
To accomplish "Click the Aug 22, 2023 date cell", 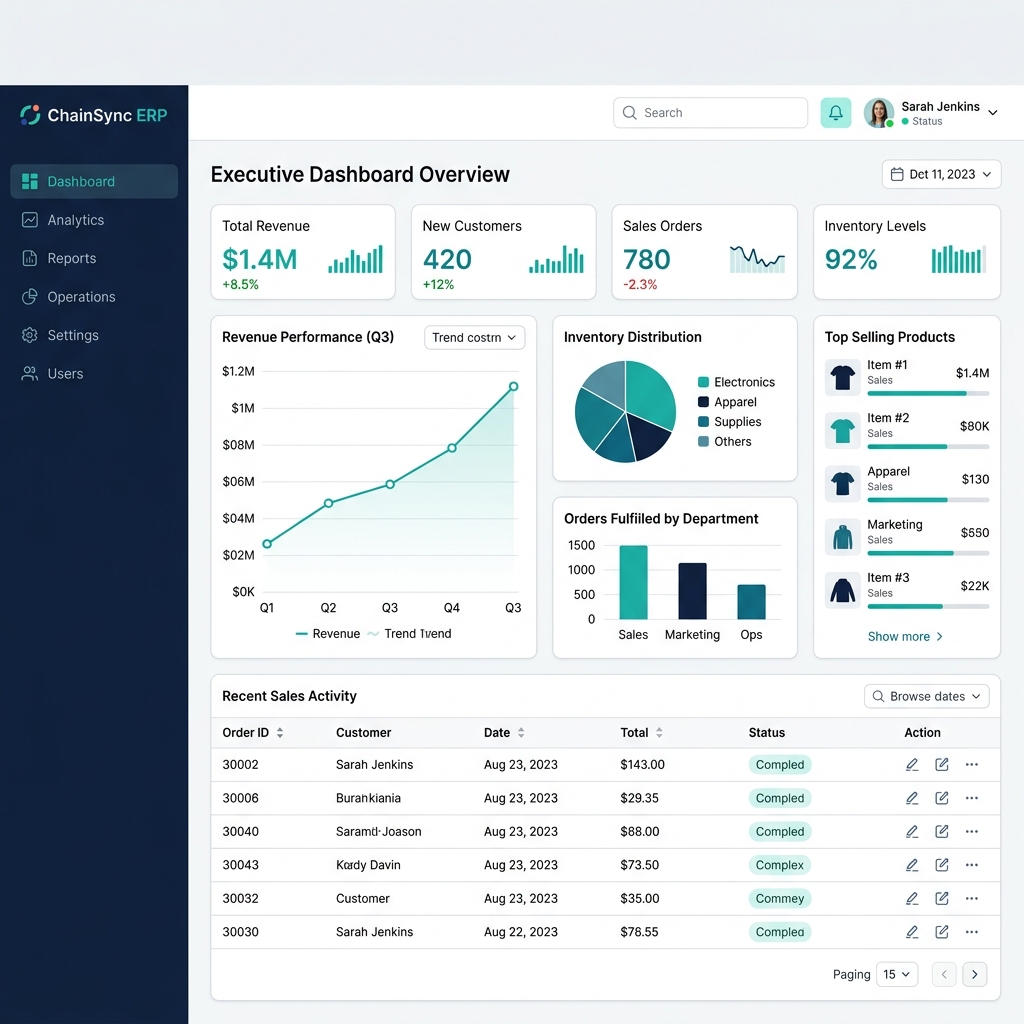I will 520,932.
